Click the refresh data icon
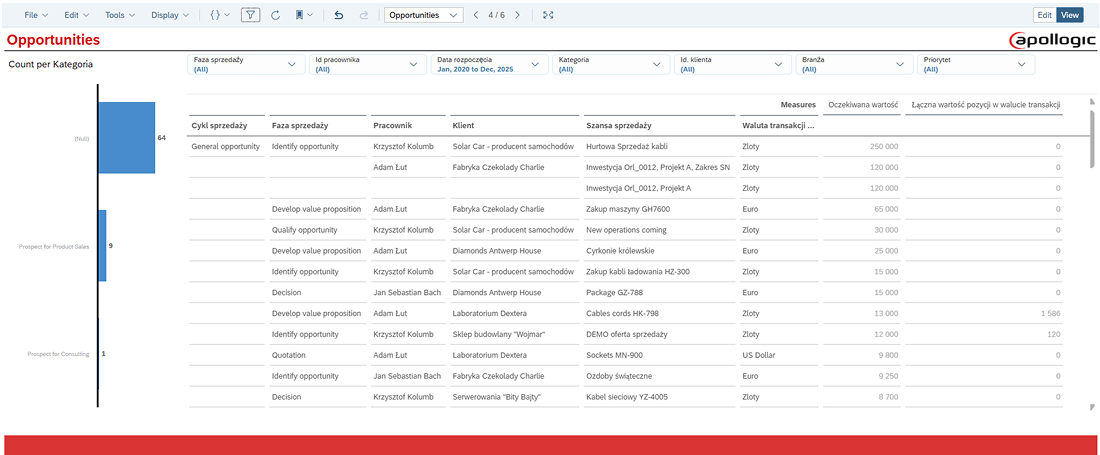This screenshot has height=455, width=1100. [275, 15]
